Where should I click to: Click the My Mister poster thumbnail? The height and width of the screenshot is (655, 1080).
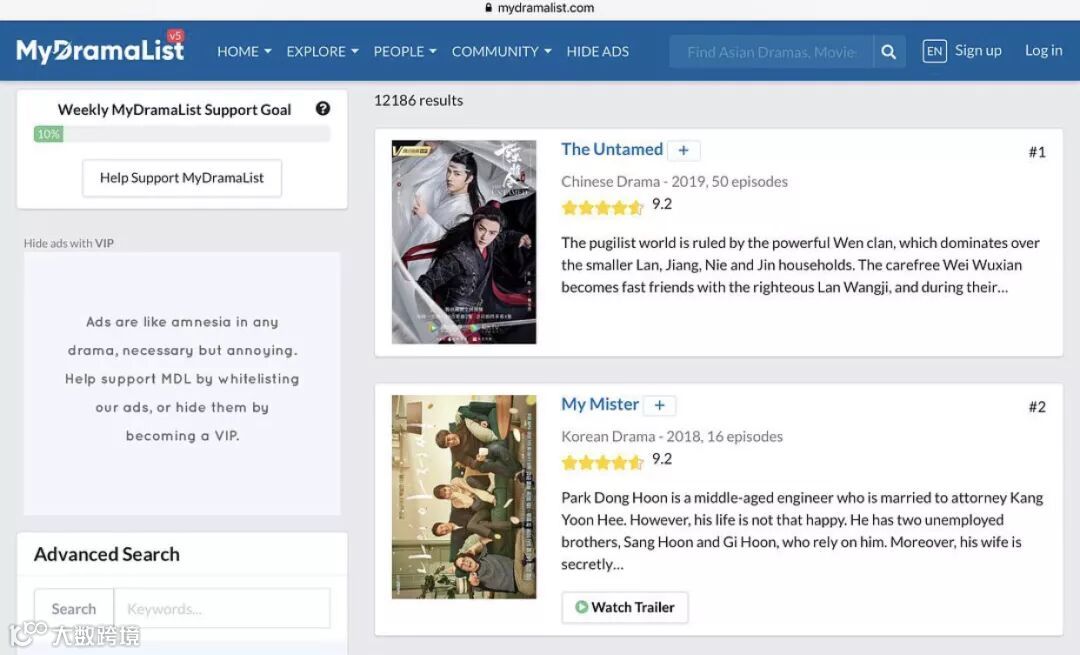[464, 497]
